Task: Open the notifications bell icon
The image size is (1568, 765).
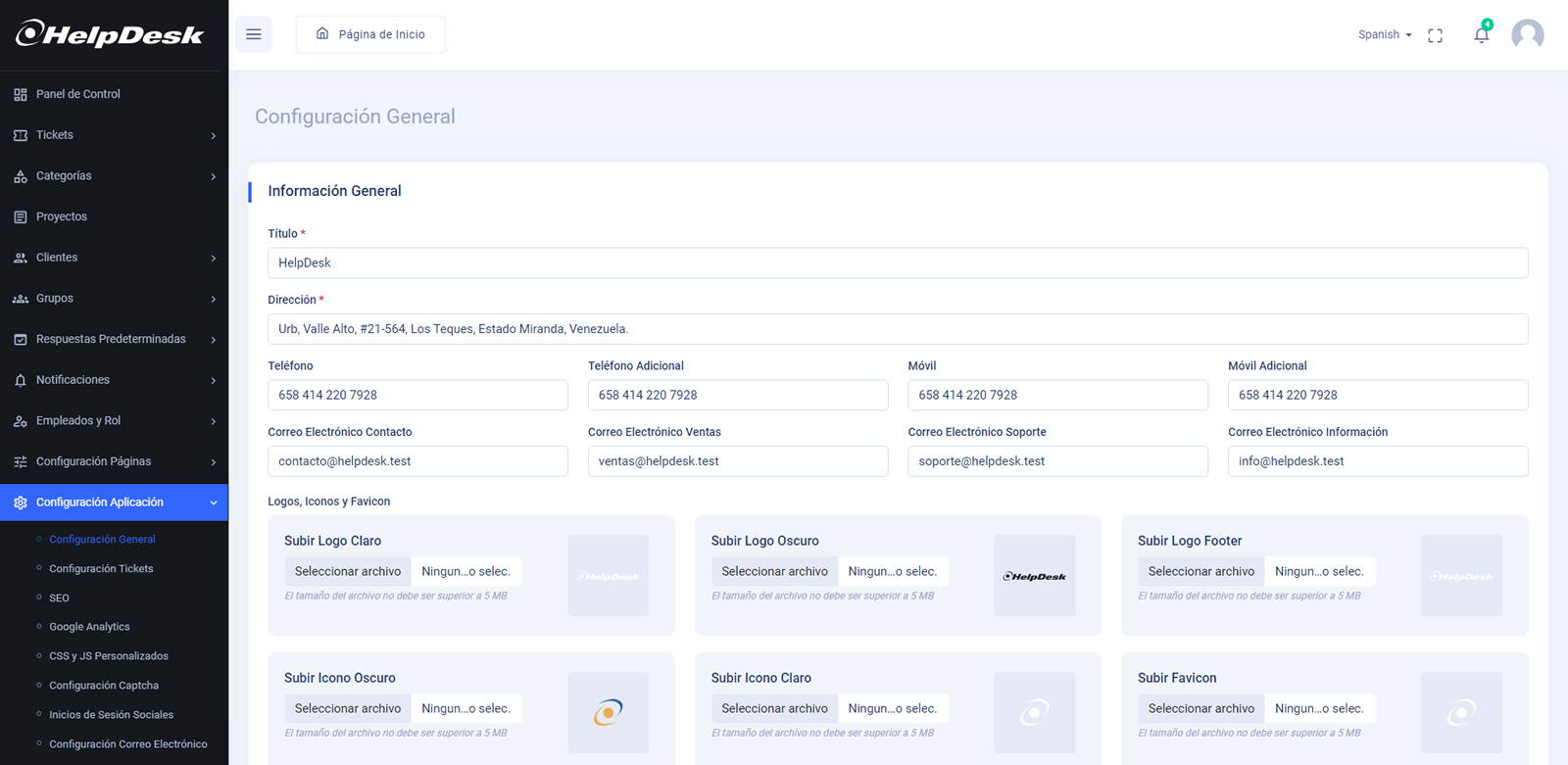Action: (x=1481, y=35)
